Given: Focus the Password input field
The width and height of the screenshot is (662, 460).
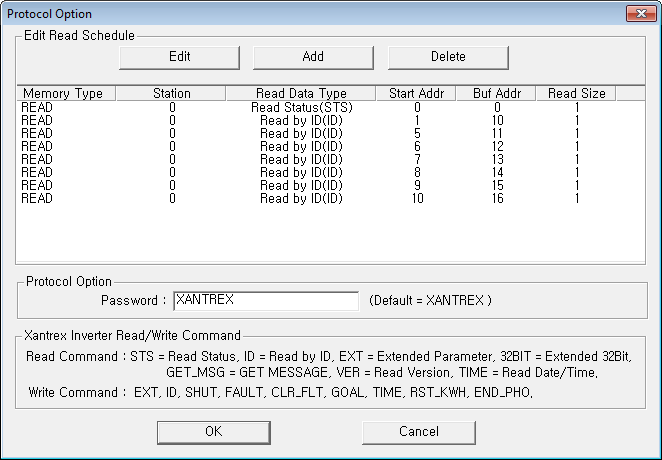Looking at the screenshot, I should tap(266, 301).
